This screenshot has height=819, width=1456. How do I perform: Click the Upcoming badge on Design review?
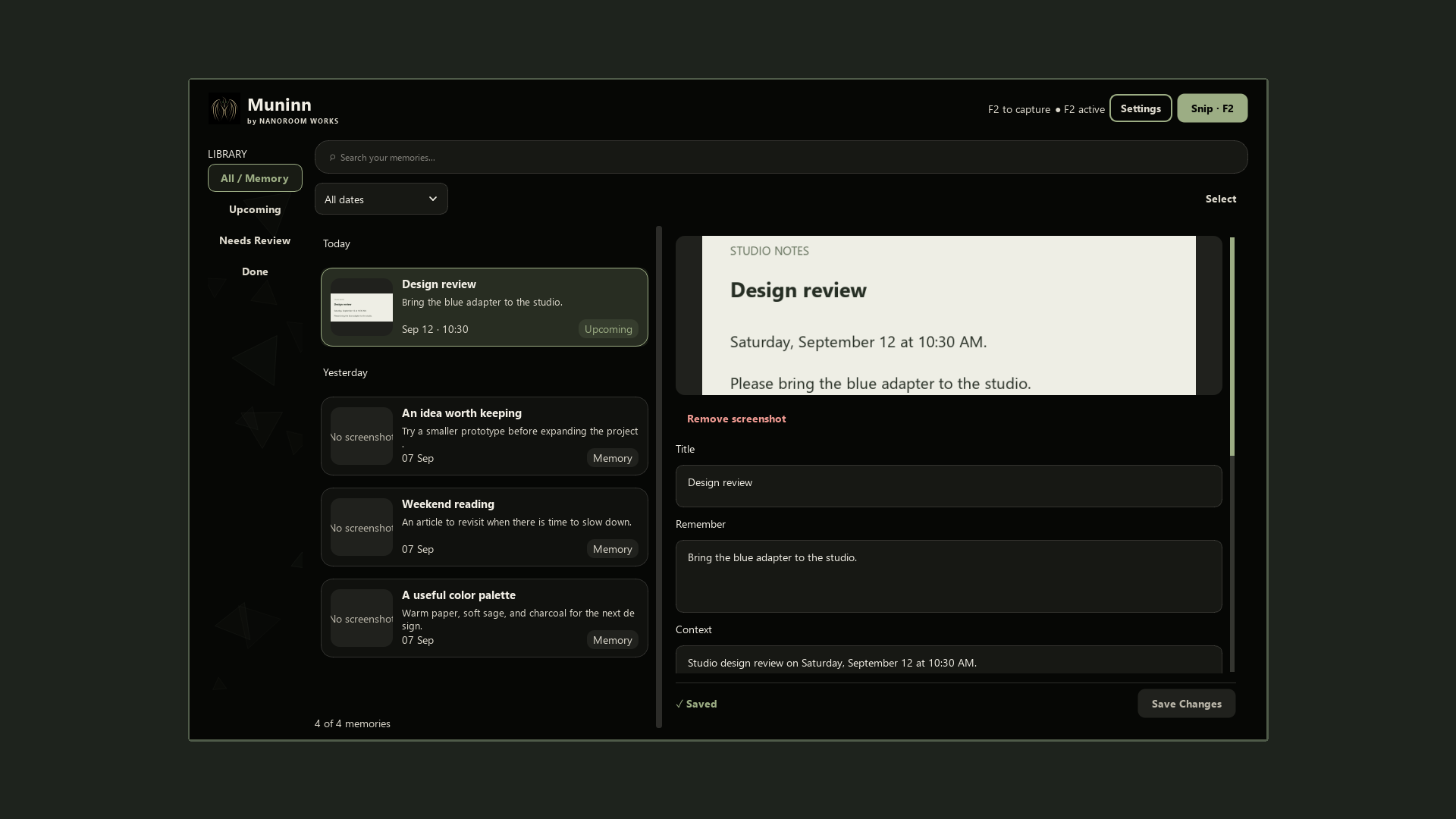coord(607,329)
